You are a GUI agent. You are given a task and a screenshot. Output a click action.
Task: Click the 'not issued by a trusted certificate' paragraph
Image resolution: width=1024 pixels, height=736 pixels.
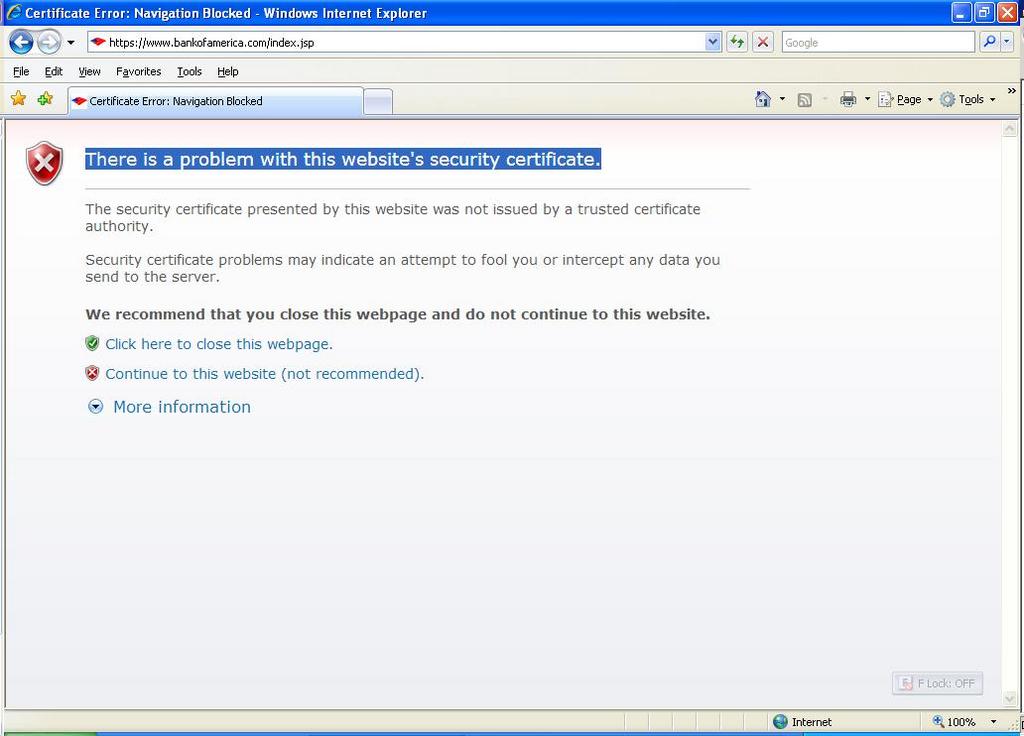tap(392, 217)
